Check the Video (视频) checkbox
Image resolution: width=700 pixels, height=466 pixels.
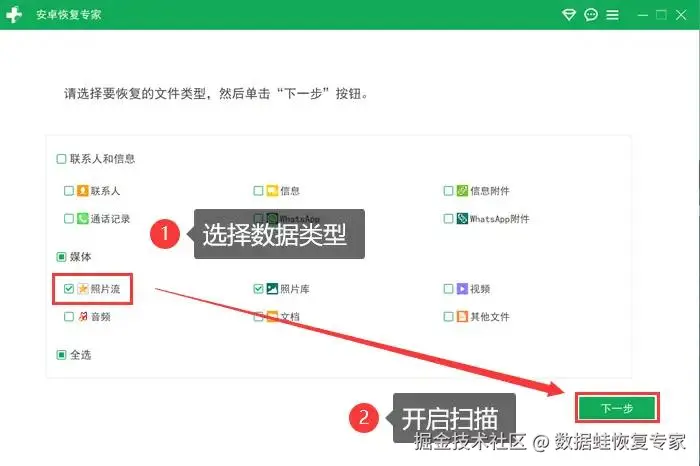coord(448,289)
